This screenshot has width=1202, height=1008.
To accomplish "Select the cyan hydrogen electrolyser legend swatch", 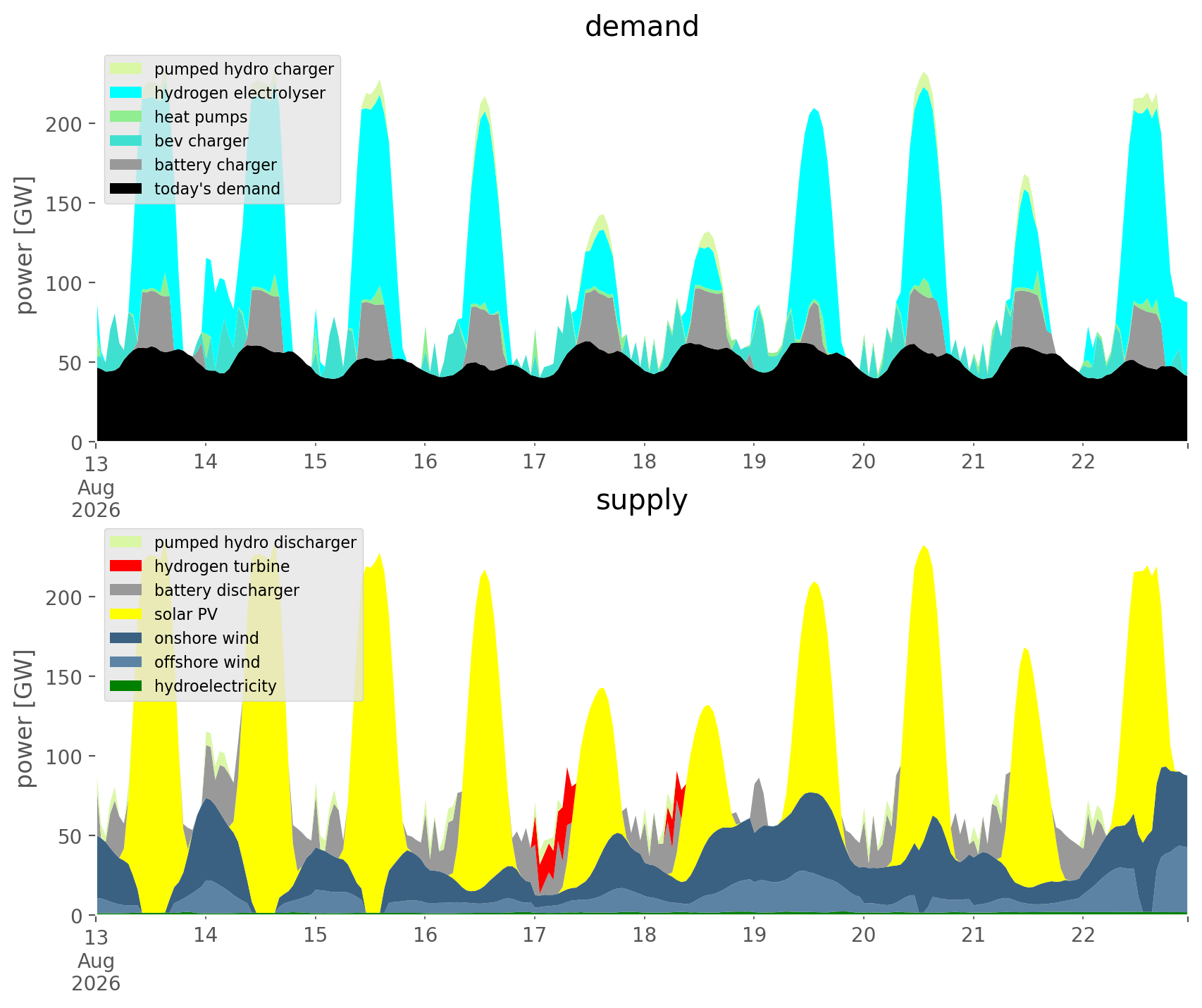I will pyautogui.click(x=126, y=93).
